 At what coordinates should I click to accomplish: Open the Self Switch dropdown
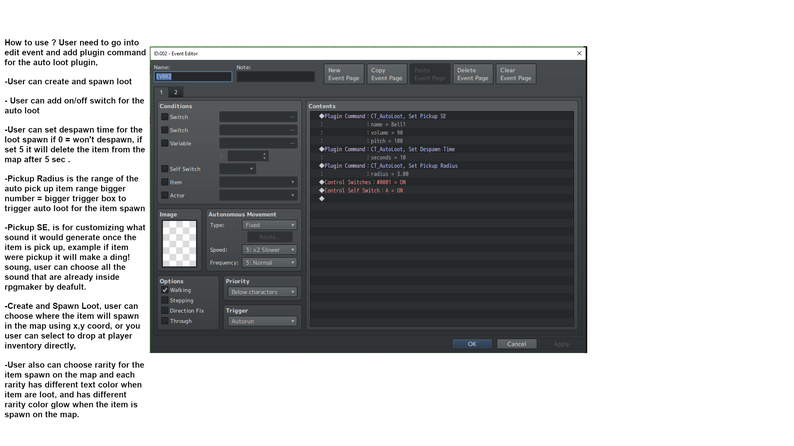point(237,169)
